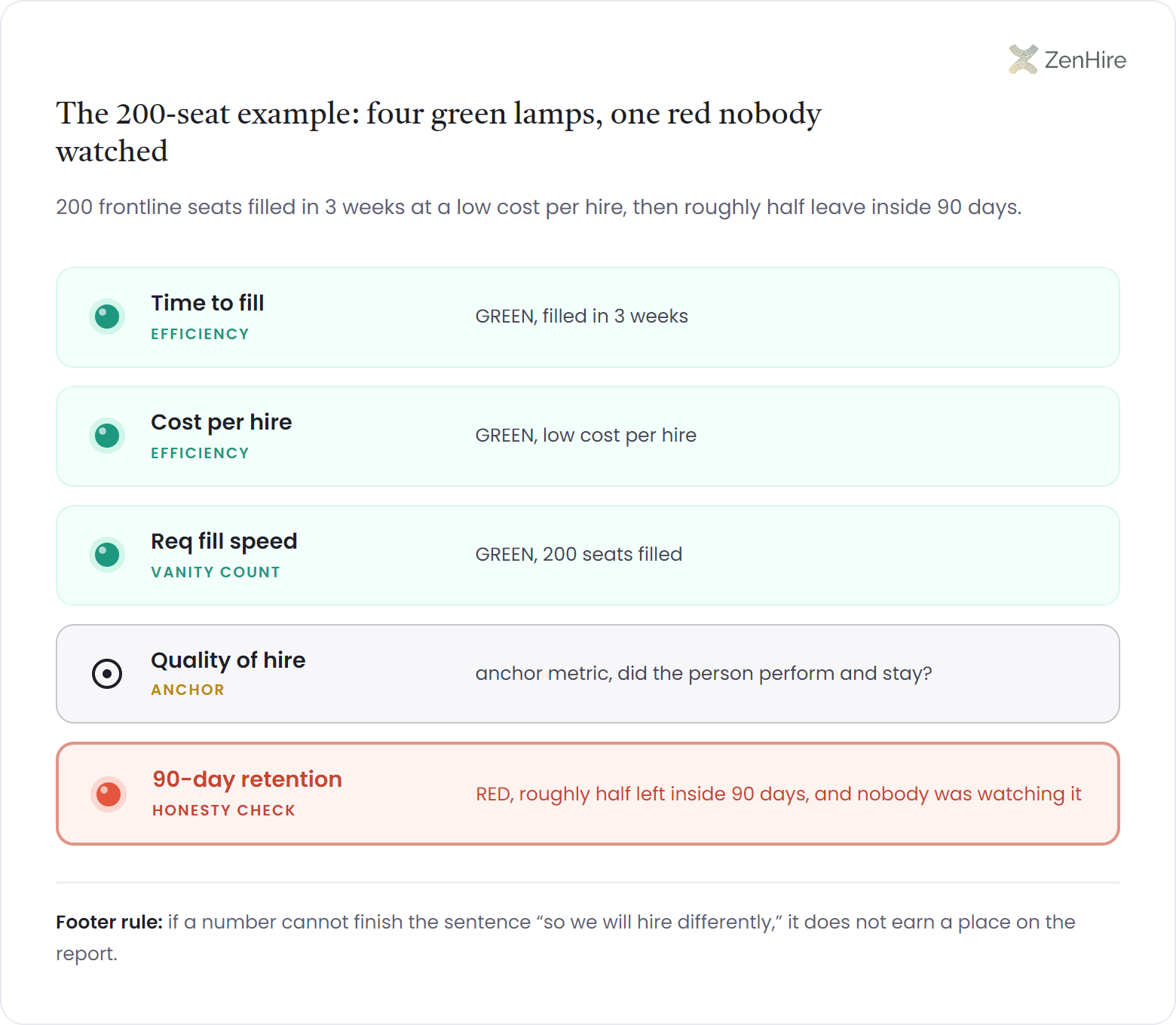Click the VANITY COUNT tag
The width and height of the screenshot is (1176, 1025).
(x=216, y=572)
